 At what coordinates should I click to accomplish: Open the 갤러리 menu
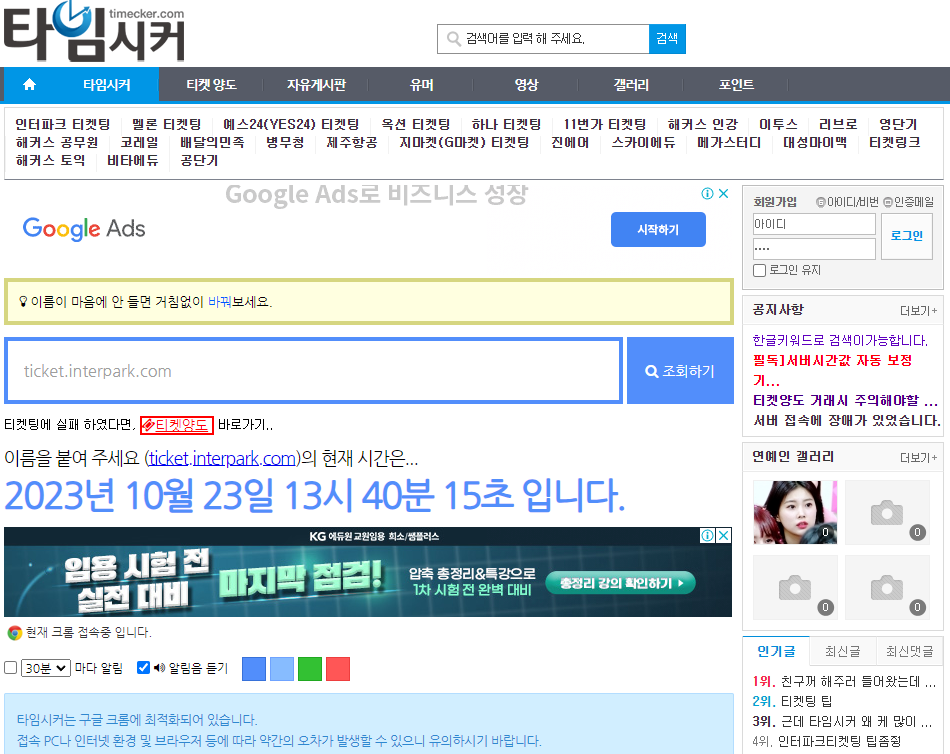631,85
